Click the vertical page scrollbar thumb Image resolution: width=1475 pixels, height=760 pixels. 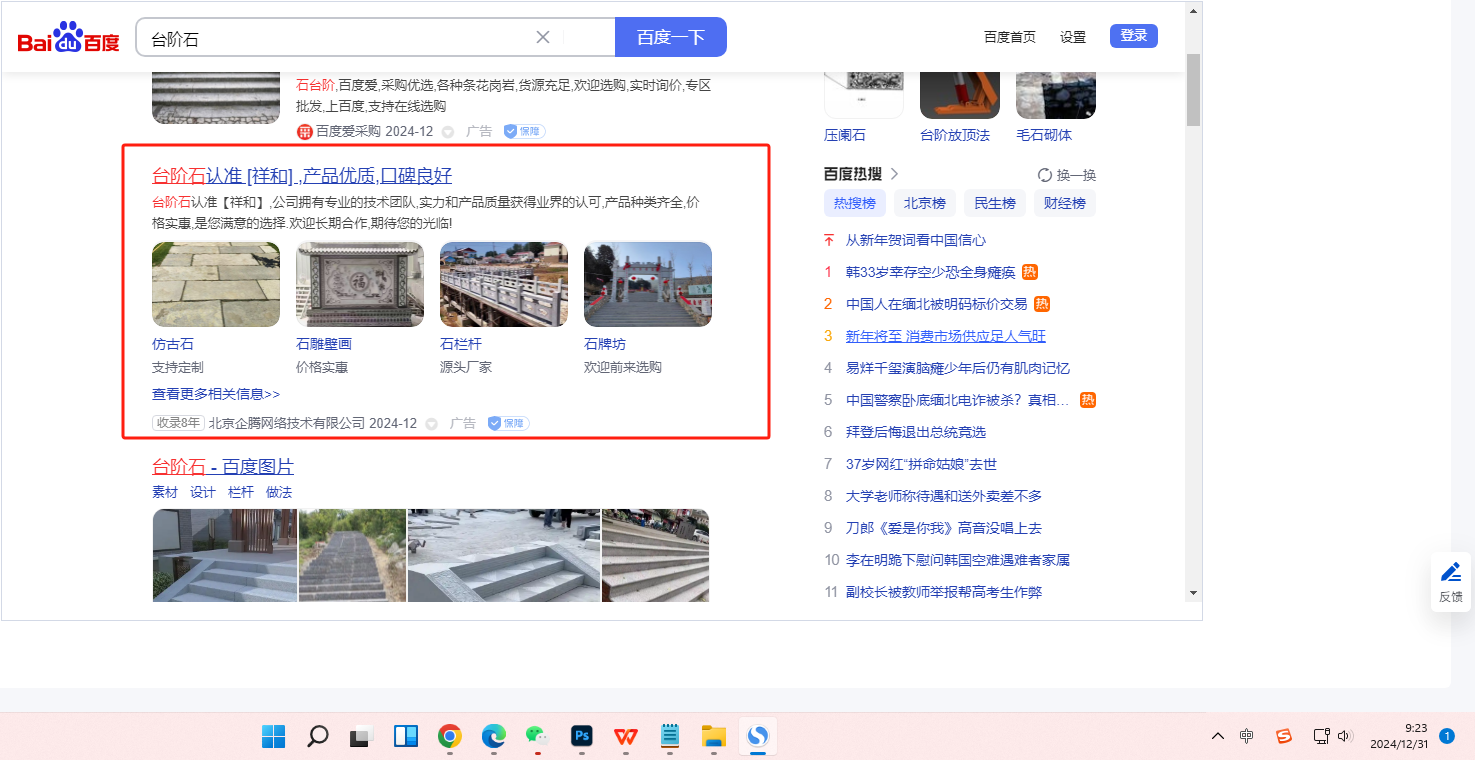pos(1193,89)
